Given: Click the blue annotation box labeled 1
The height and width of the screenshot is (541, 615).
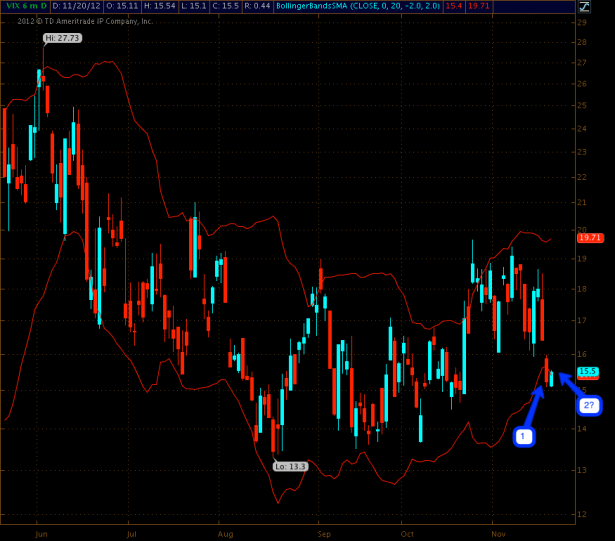Looking at the screenshot, I should (x=521, y=436).
